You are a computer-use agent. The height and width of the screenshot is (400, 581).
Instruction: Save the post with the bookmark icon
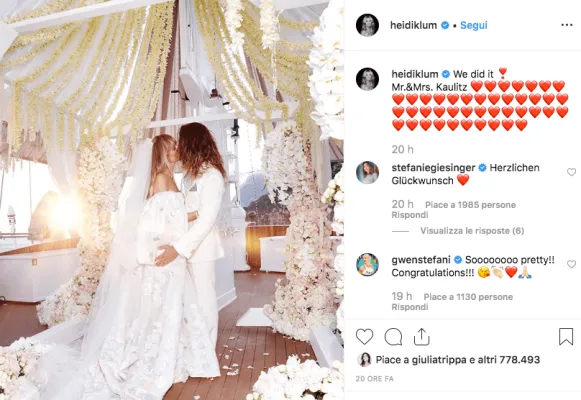566,336
